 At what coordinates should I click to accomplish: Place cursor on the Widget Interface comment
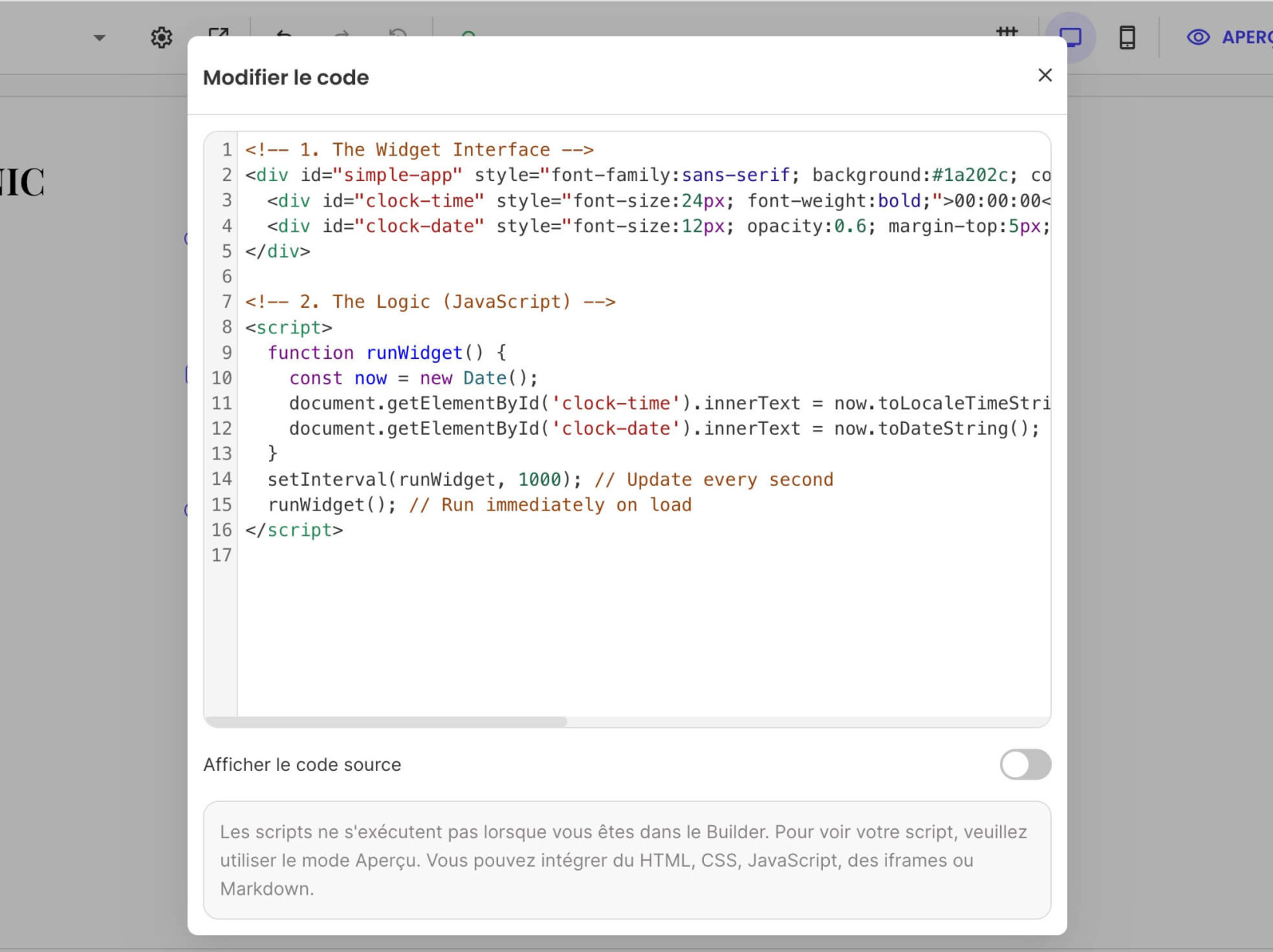coord(419,149)
